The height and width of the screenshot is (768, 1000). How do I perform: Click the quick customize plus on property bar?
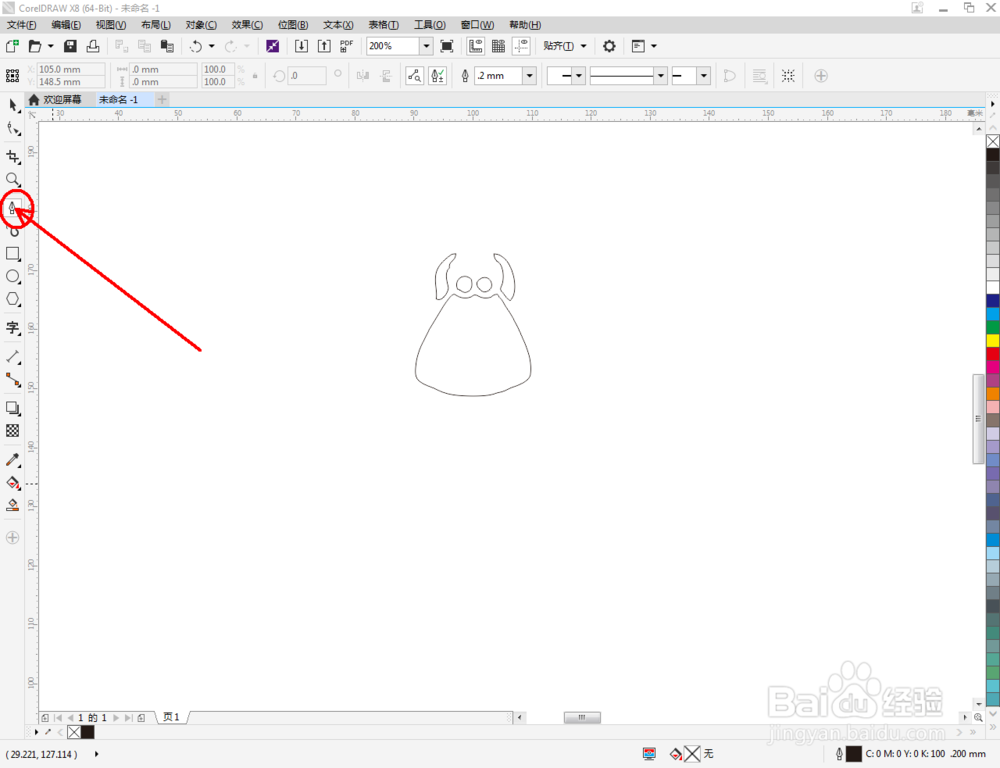point(821,76)
